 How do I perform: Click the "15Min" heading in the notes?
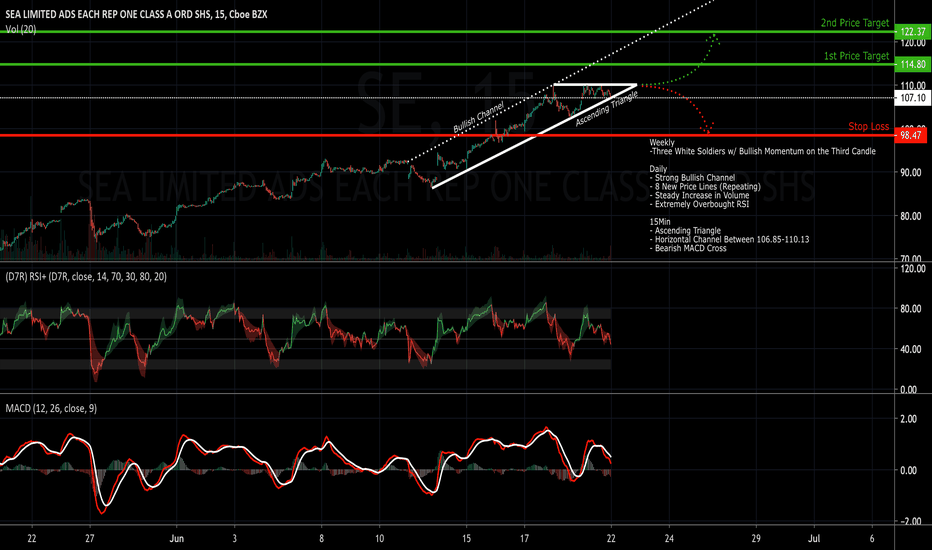[x=660, y=222]
